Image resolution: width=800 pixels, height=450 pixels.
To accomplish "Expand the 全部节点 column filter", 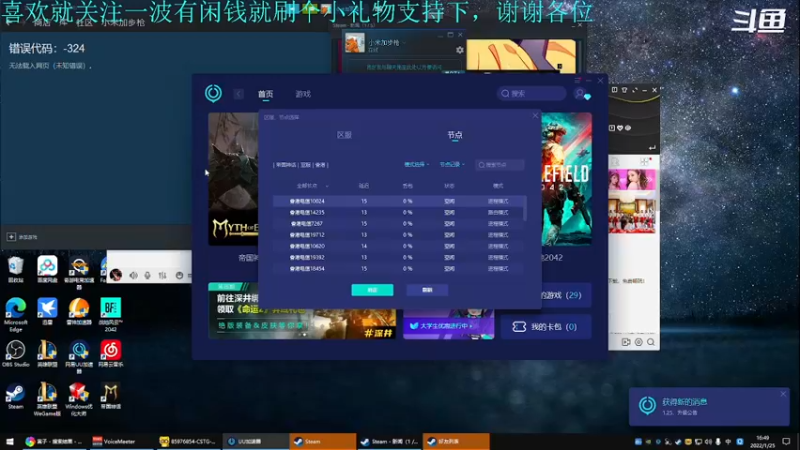I will (x=312, y=186).
